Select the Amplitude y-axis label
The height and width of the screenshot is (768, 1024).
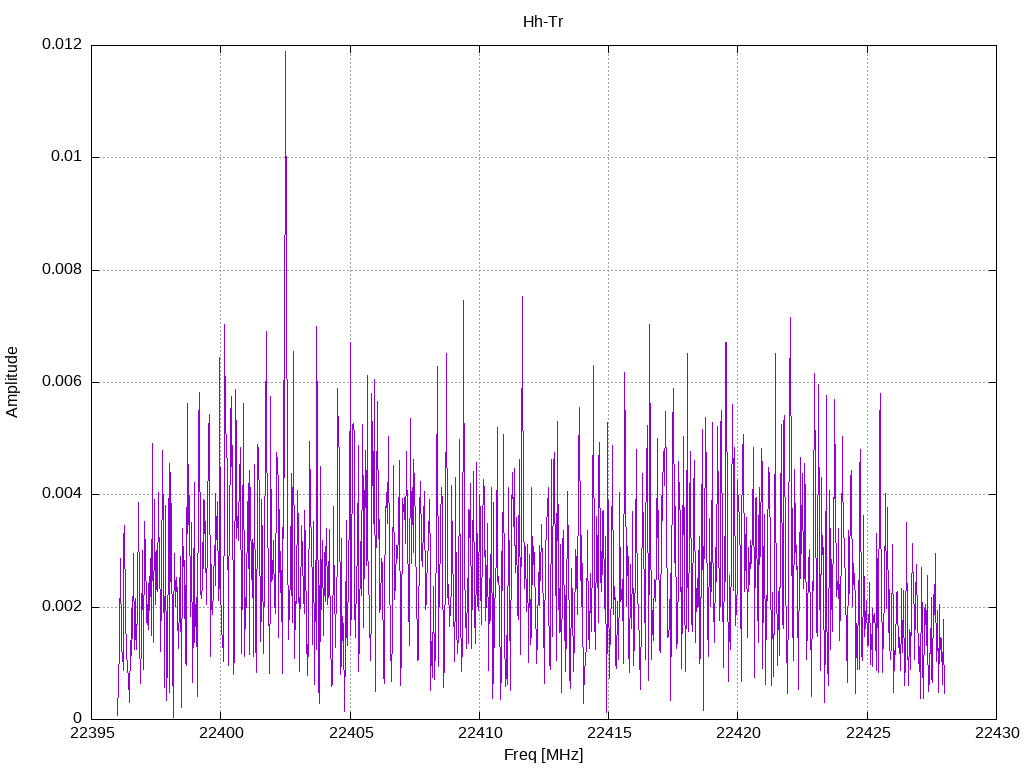[x=12, y=382]
